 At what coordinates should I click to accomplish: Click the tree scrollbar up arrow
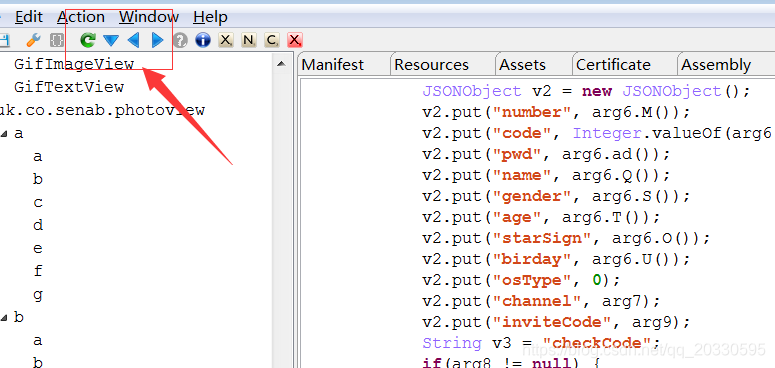point(281,64)
